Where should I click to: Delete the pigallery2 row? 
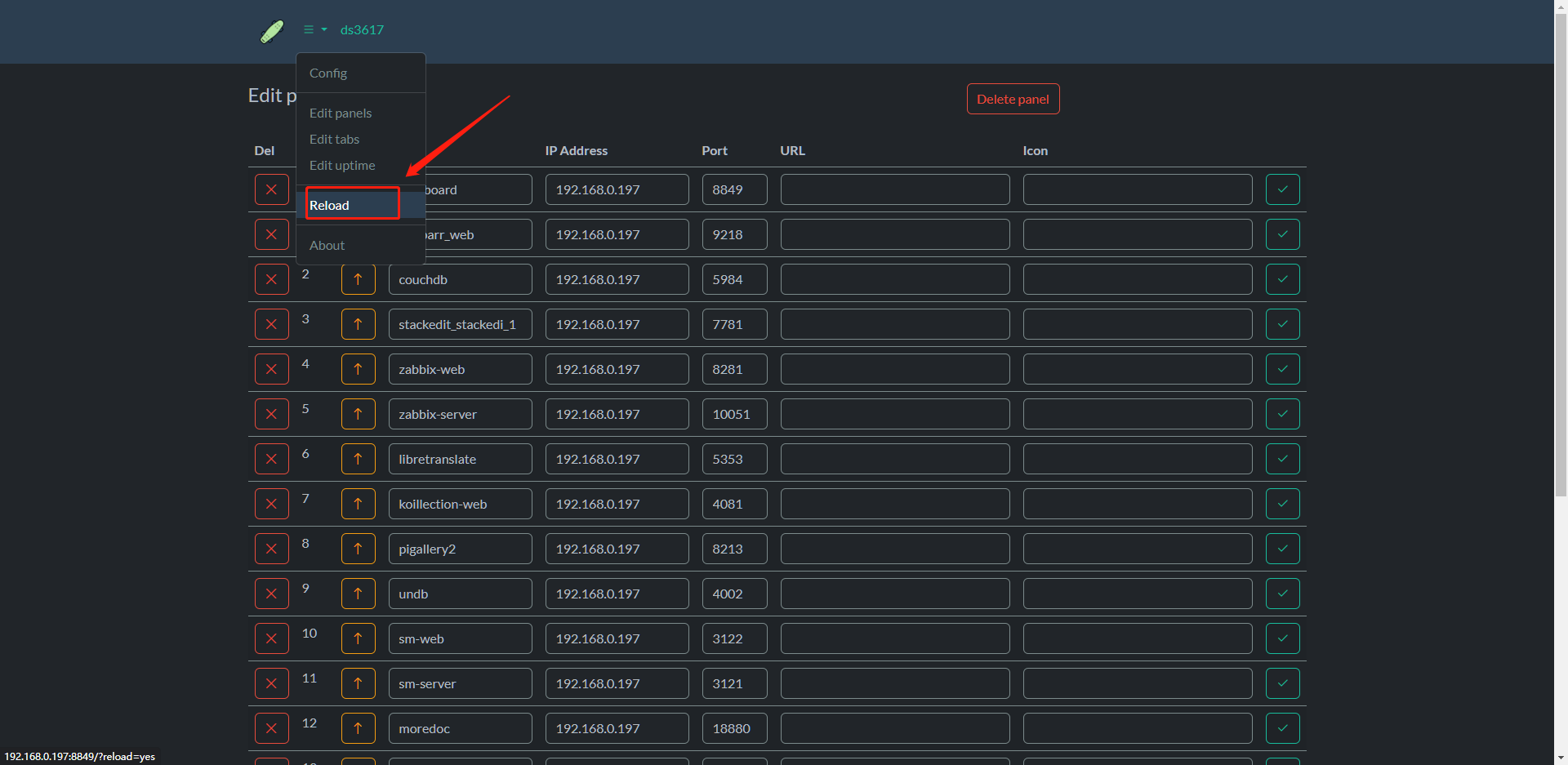point(272,549)
